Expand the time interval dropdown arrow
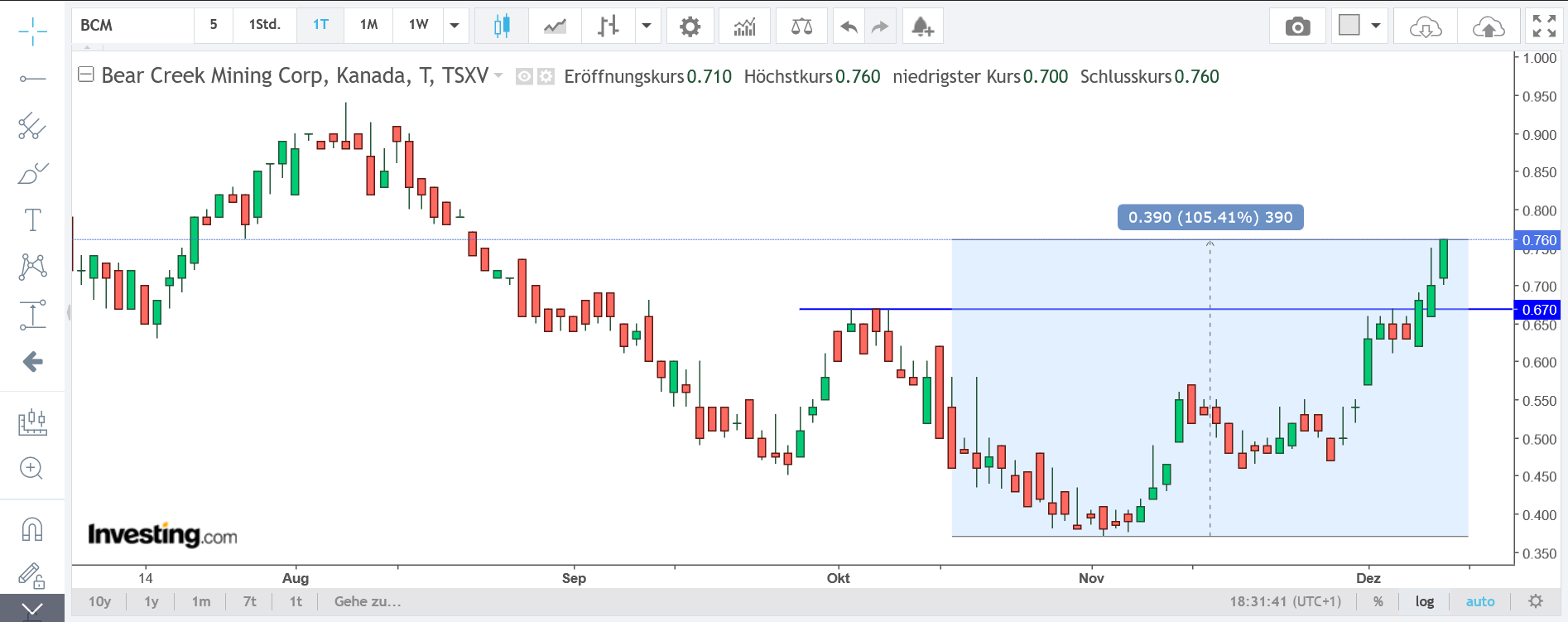Image resolution: width=1568 pixels, height=622 pixels. 455,26
